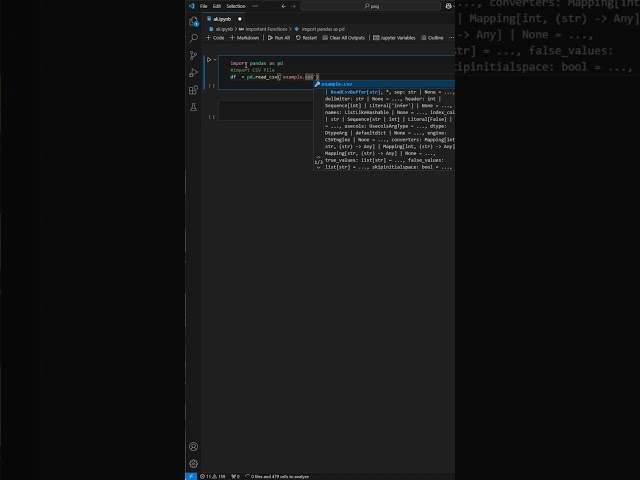640x480 pixels.
Task: Click the '#import CSV file' comment line
Action: pyautogui.click(x=252, y=70)
